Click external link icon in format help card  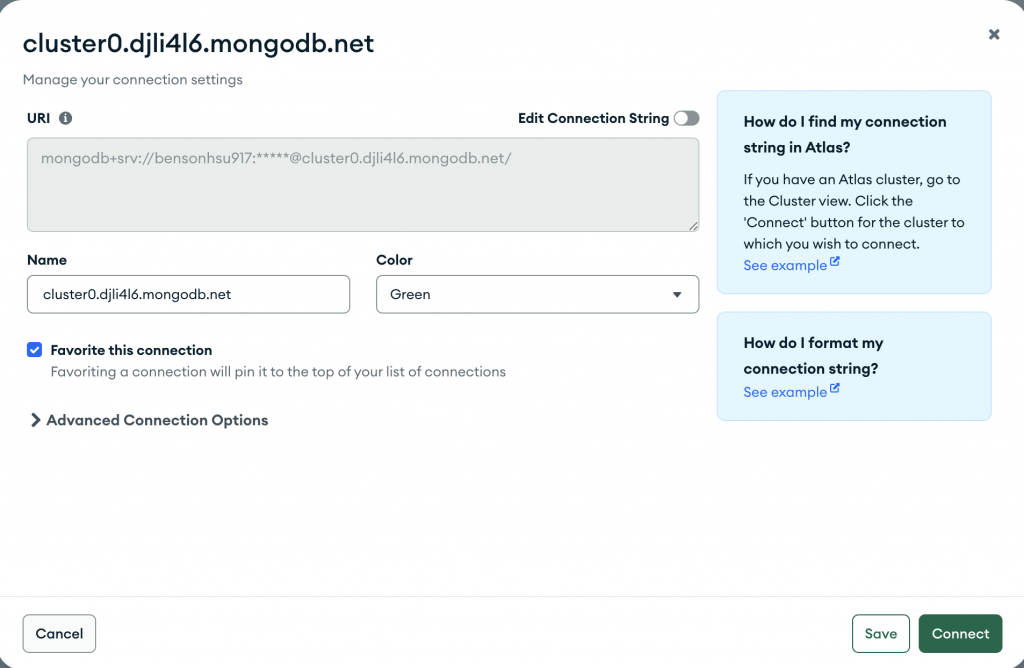pyautogui.click(x=835, y=390)
